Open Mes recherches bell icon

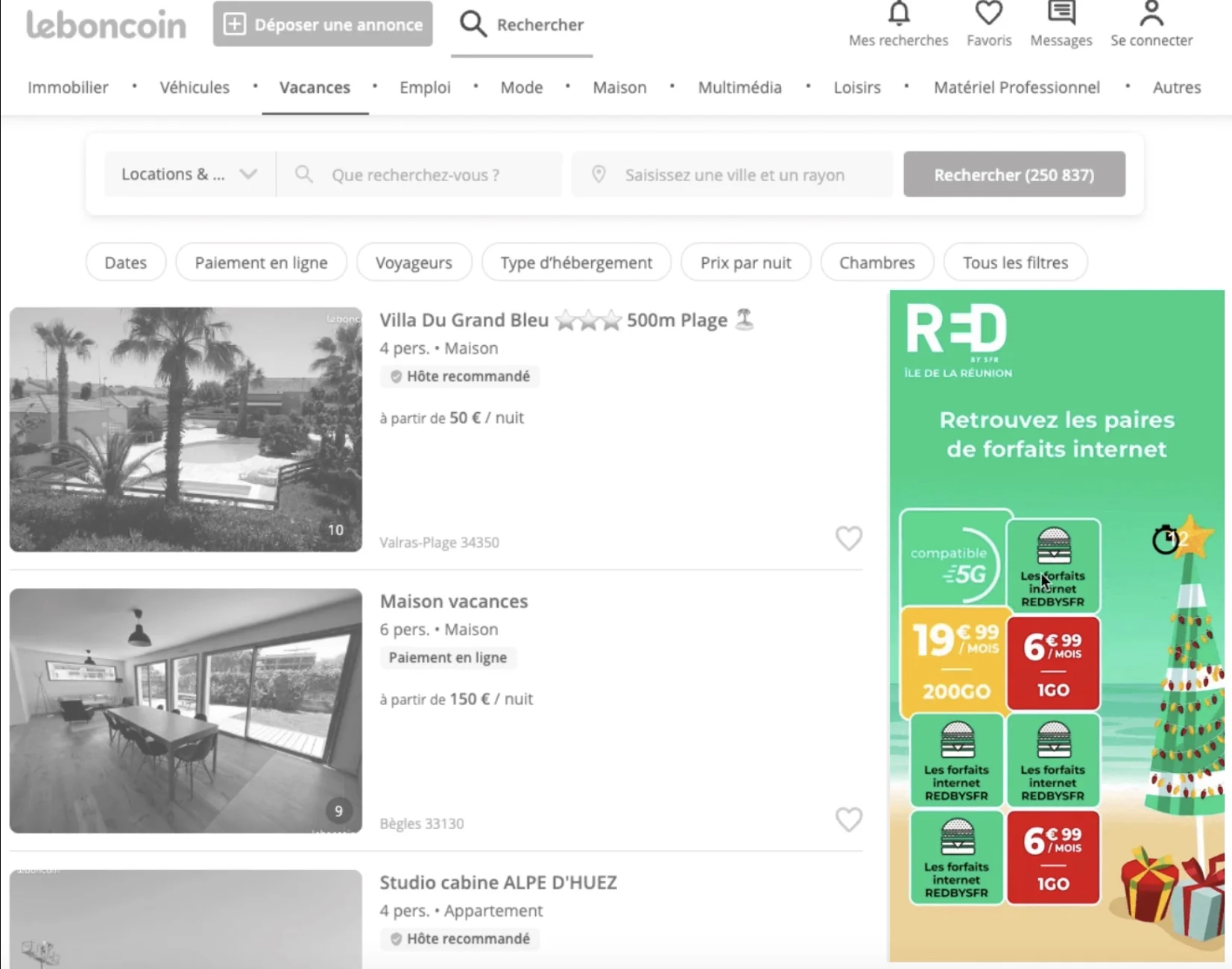[x=899, y=13]
